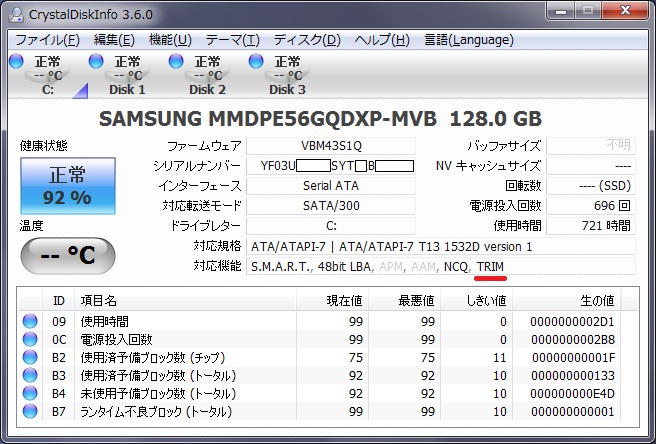The height and width of the screenshot is (444, 656).
Task: Open the 機能(U) menu
Action: point(170,40)
